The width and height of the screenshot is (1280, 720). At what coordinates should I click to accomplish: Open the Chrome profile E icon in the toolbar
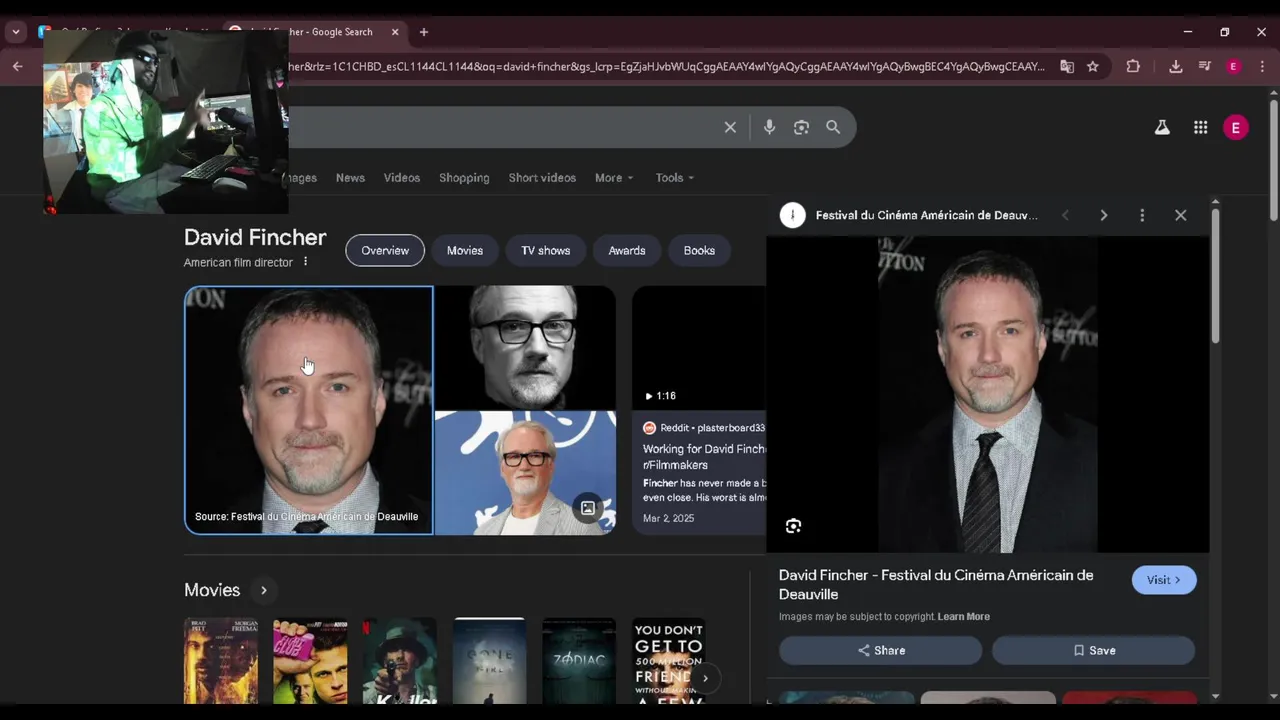pos(1233,66)
